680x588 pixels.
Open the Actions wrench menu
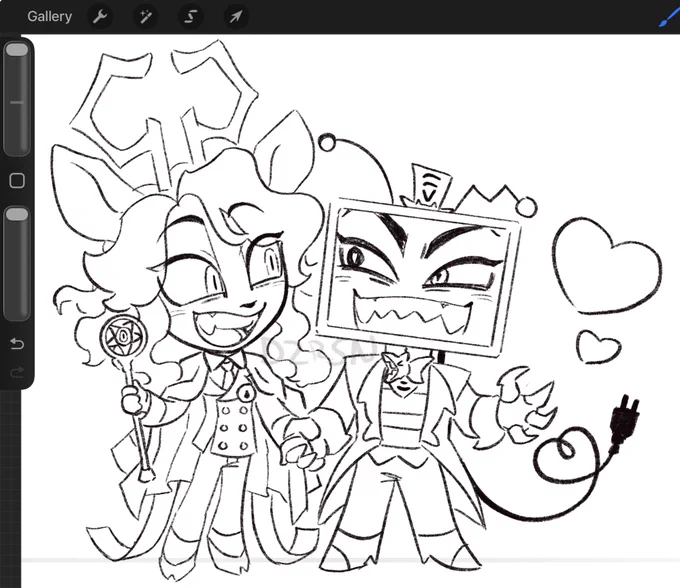click(x=100, y=16)
